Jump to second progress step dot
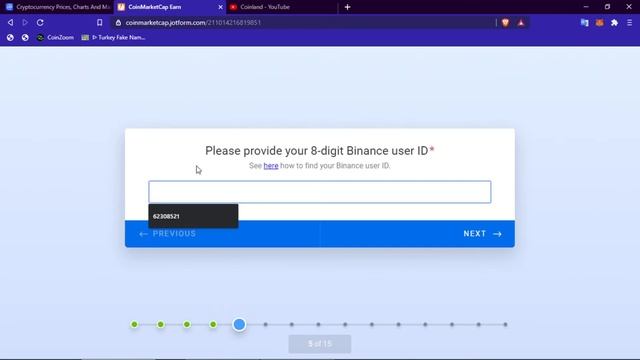 point(160,324)
